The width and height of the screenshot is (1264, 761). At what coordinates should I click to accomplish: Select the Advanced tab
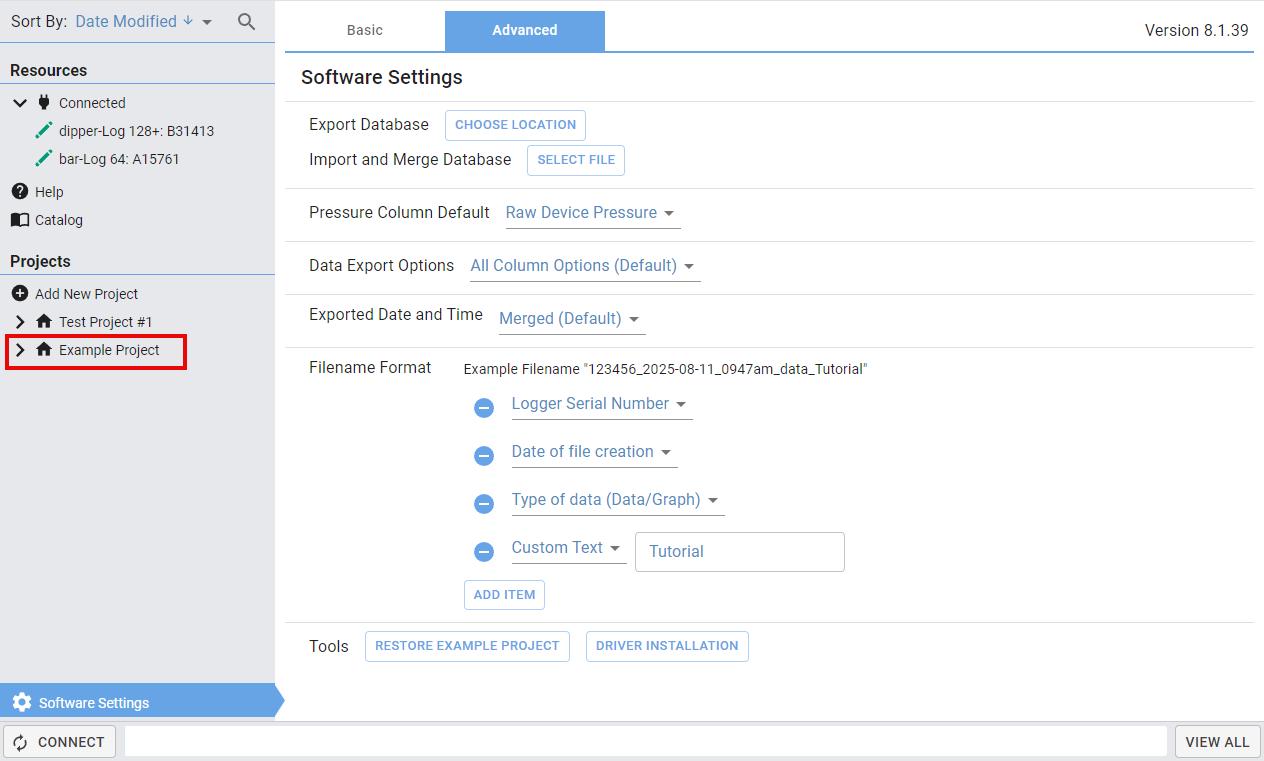[x=525, y=30]
